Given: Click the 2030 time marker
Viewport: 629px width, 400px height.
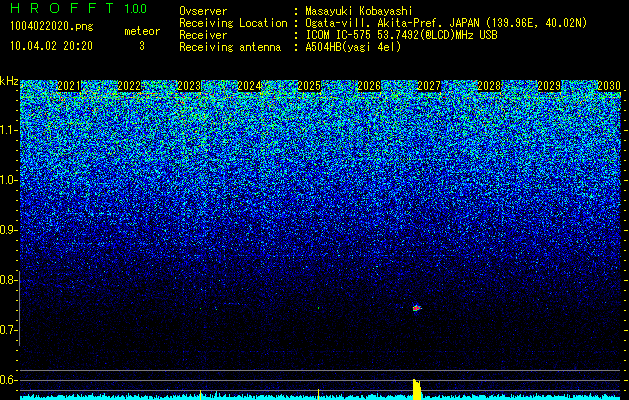Looking at the screenshot, I should click(609, 86).
